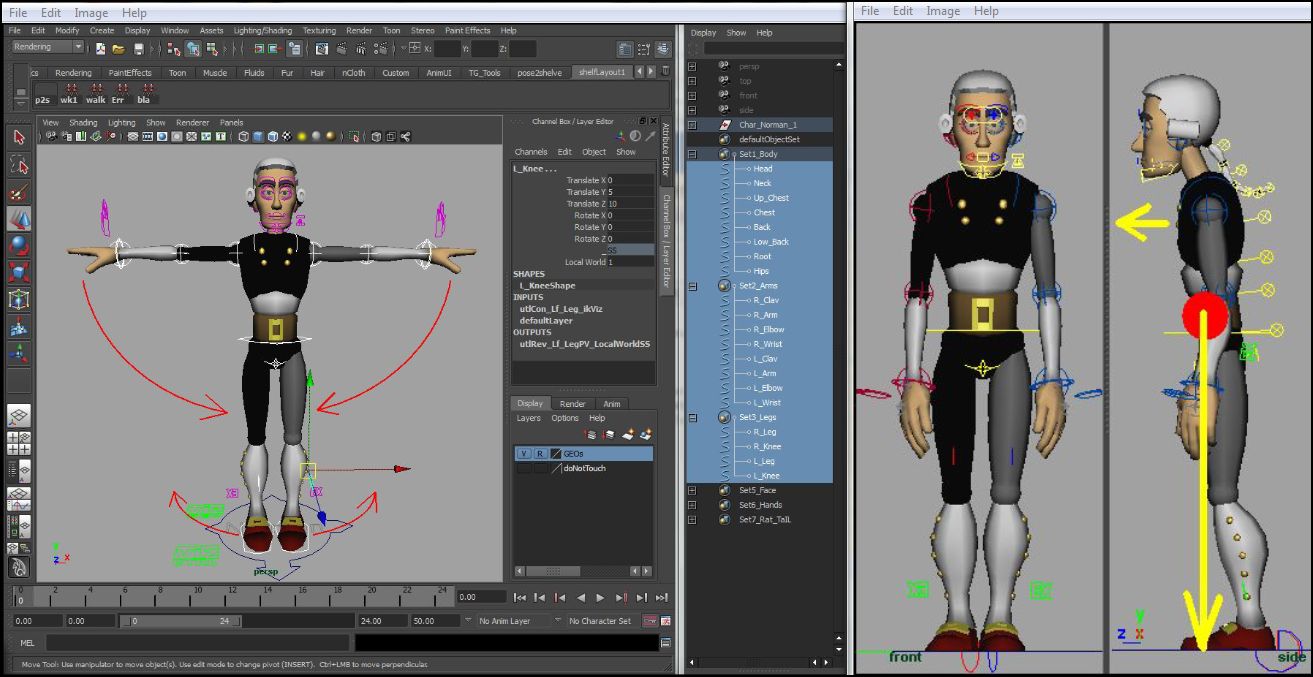This screenshot has width=1313, height=677.
Task: Click the MEL command line label
Action: tap(27, 643)
